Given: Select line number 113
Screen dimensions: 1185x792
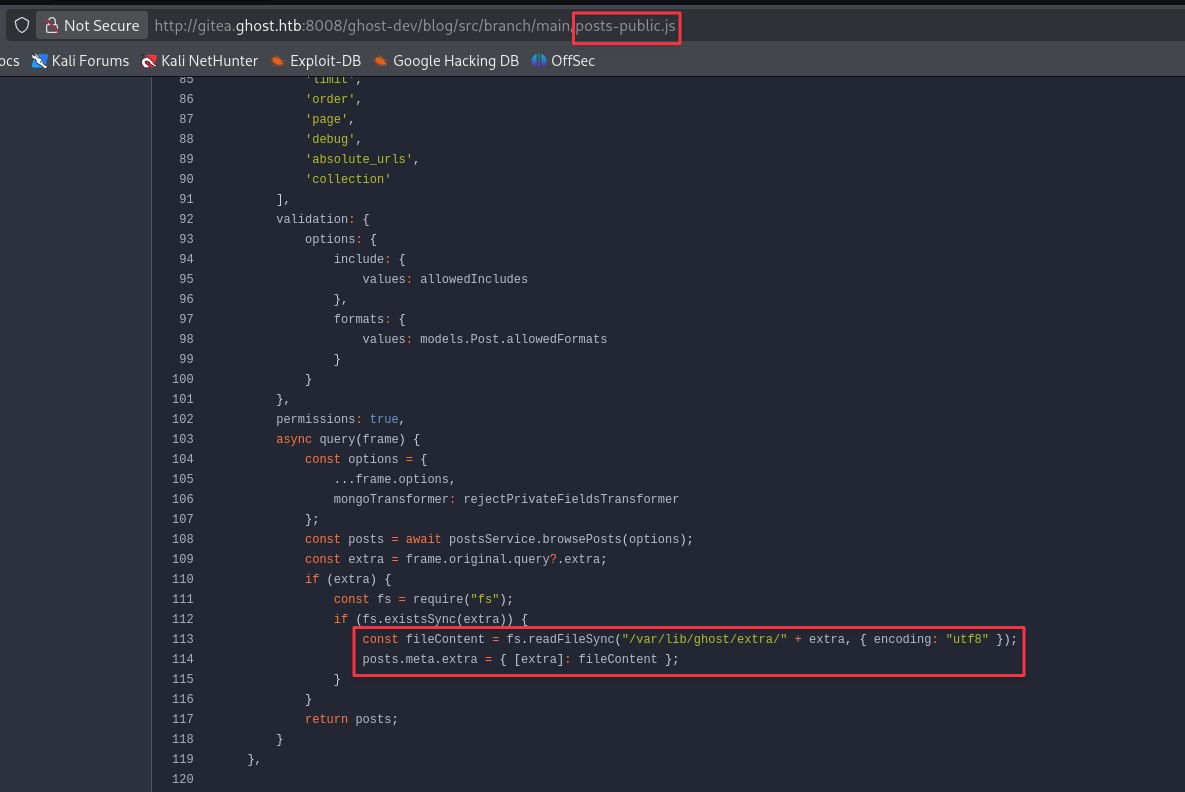Looking at the screenshot, I should pyautogui.click(x=183, y=639).
